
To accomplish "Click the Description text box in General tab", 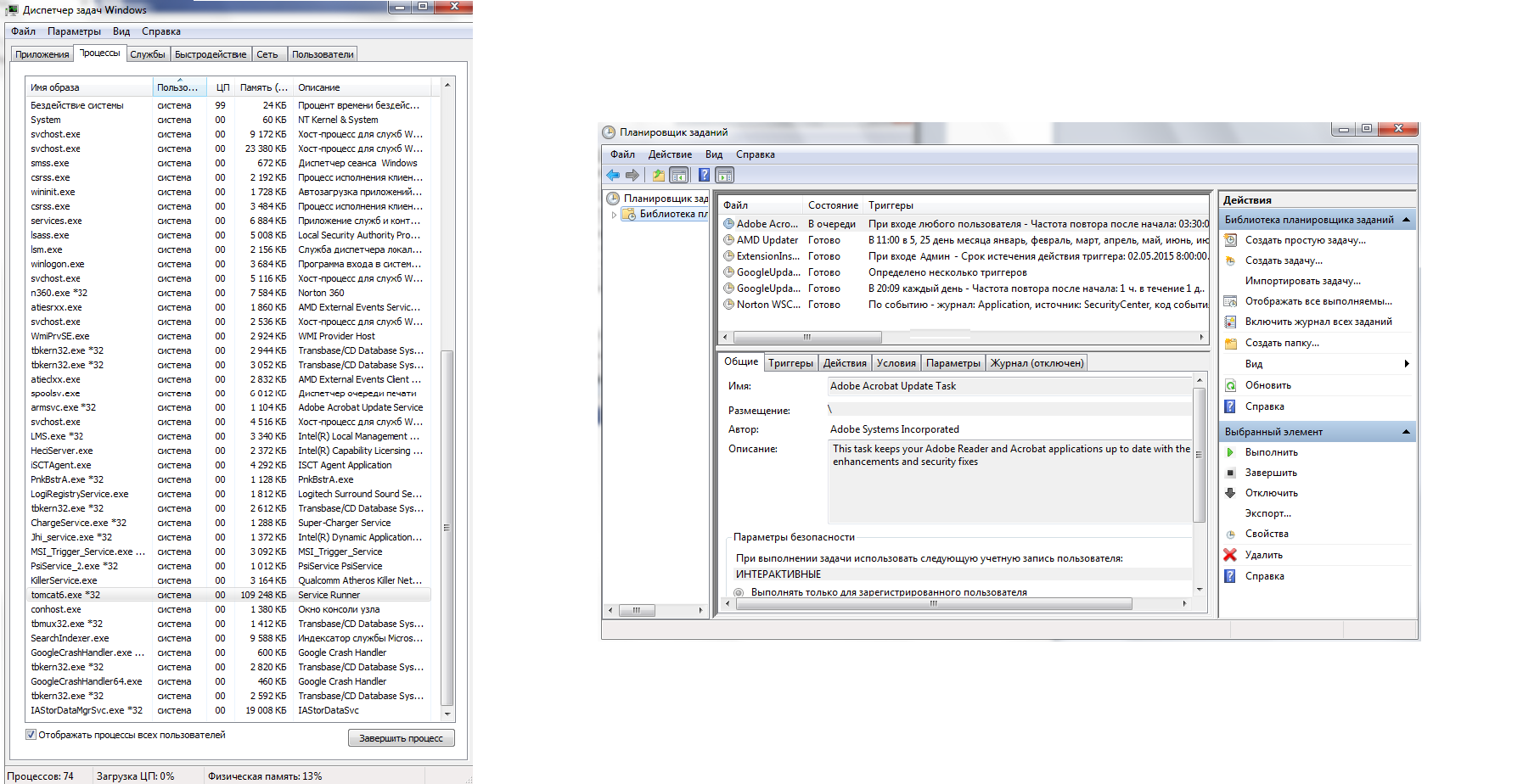I will pos(1009,482).
